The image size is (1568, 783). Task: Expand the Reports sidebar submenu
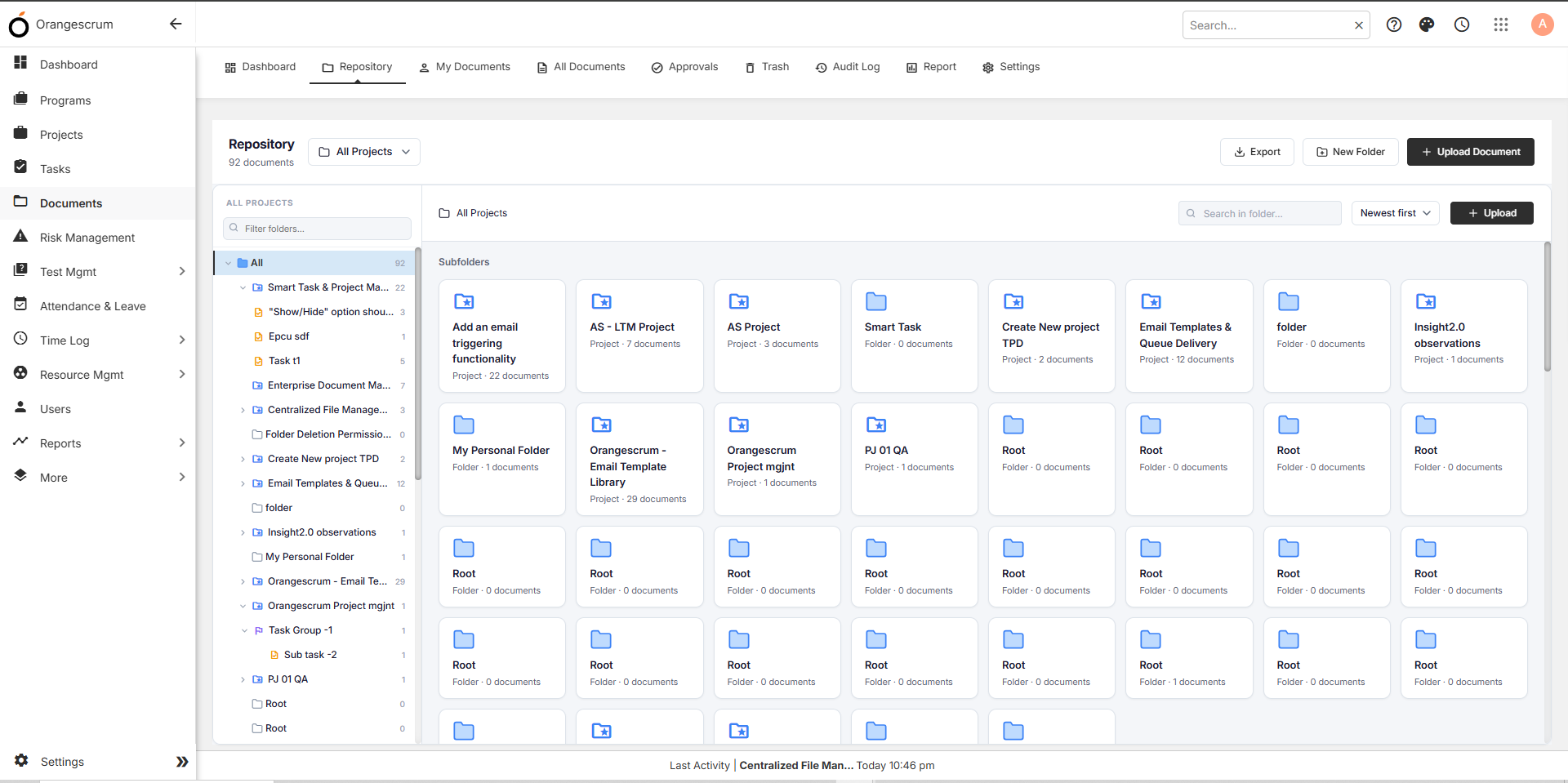(182, 443)
